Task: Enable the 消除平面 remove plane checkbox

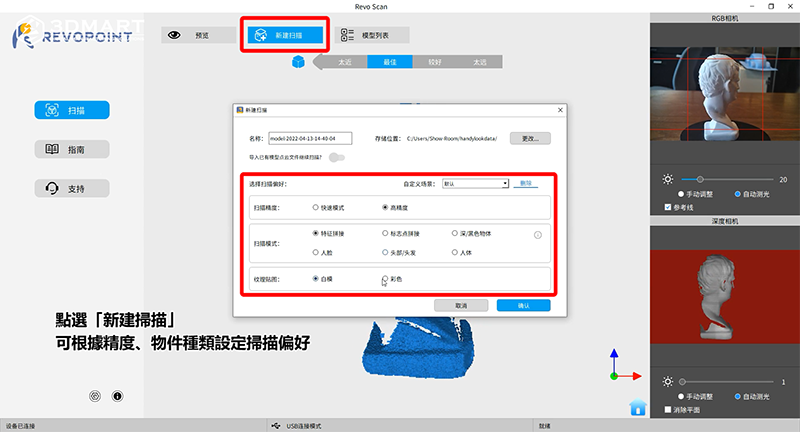Action: (x=669, y=409)
